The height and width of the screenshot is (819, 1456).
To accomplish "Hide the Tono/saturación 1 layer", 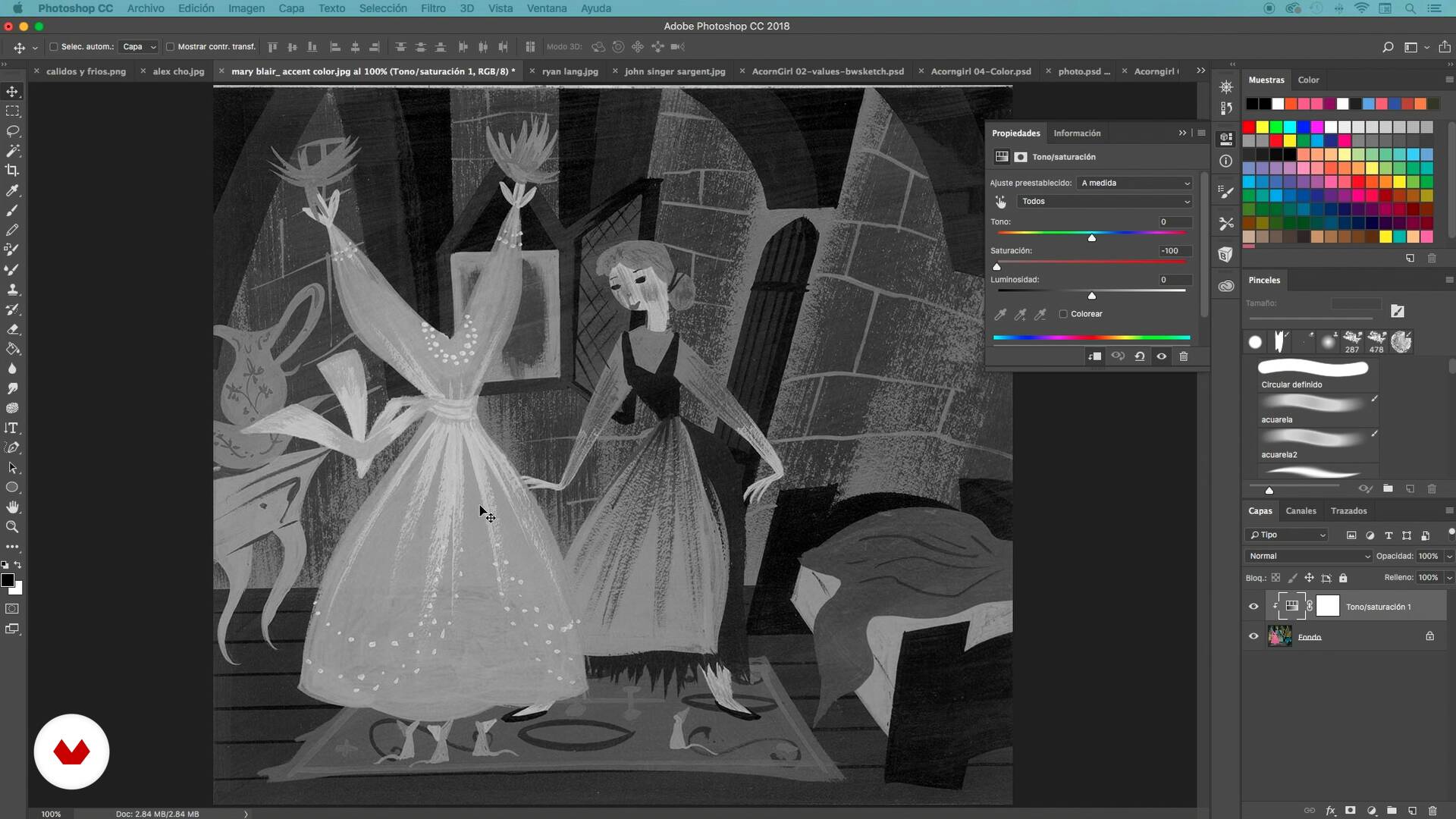I will (x=1254, y=607).
